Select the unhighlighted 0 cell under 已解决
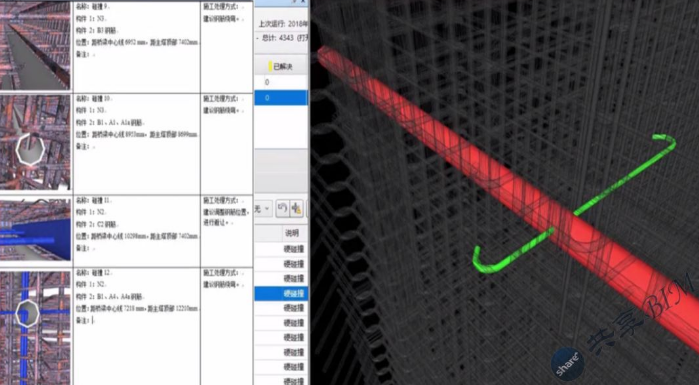Screen dimensions: 699x385 point(281,82)
